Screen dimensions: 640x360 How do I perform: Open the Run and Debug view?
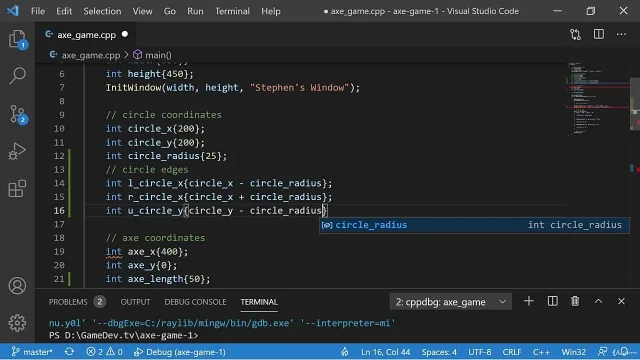click(x=17, y=151)
